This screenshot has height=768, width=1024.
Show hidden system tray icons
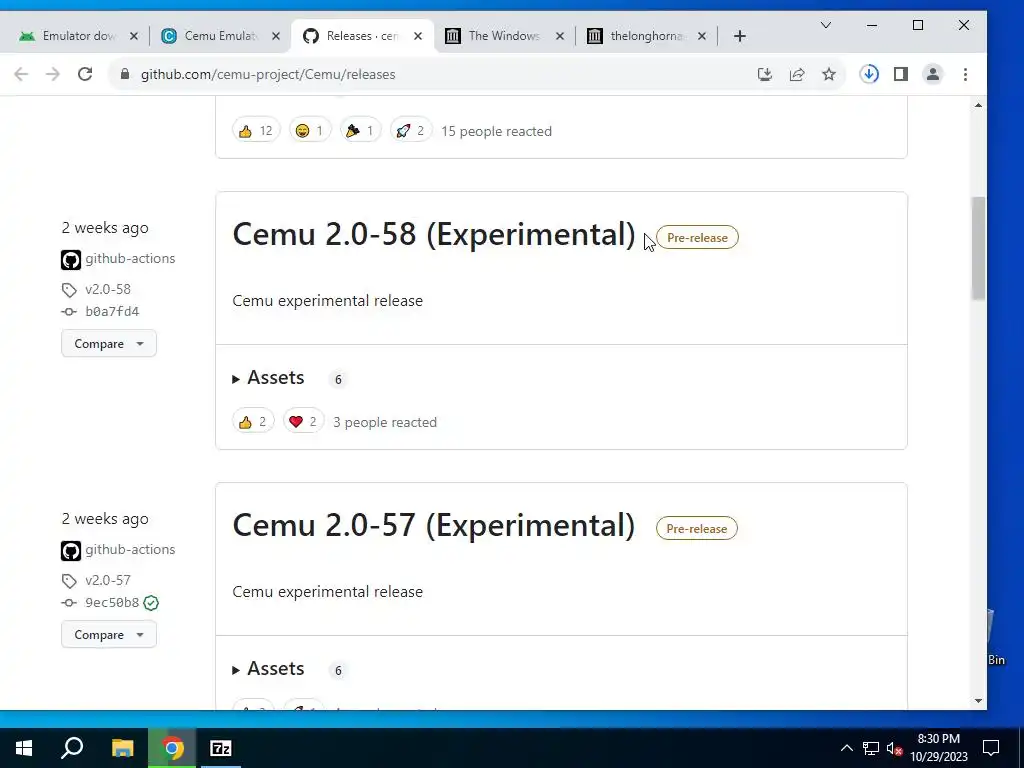[846, 748]
